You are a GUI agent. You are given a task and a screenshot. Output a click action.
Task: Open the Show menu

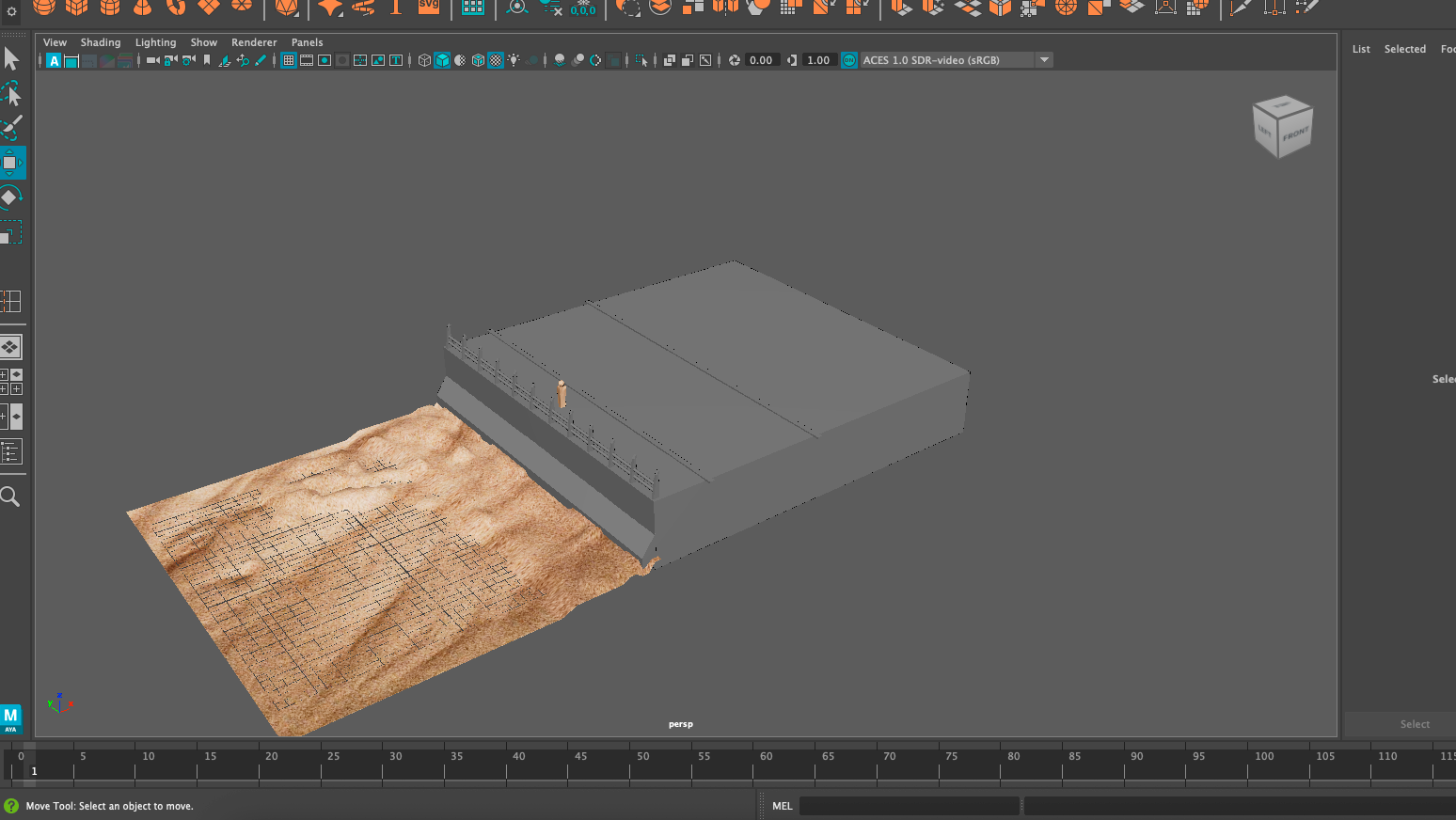pyautogui.click(x=204, y=42)
